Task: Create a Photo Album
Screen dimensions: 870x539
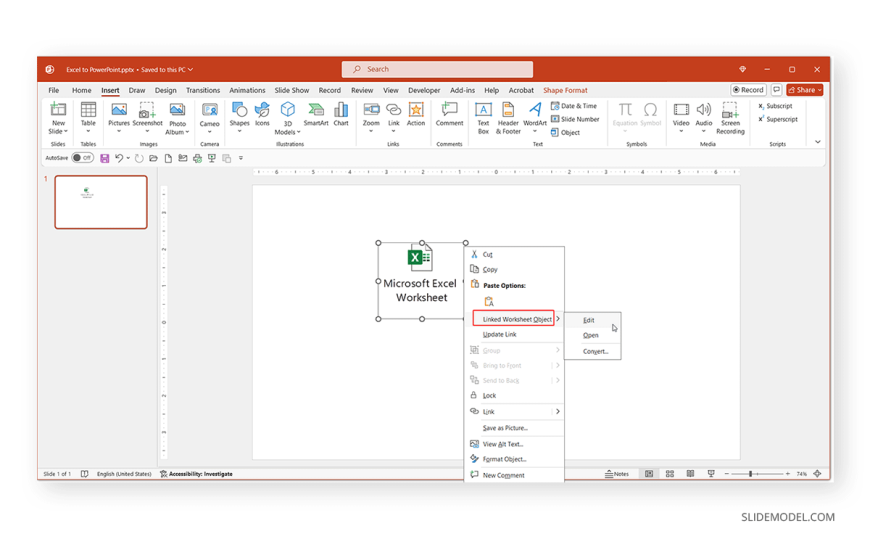Action: tap(178, 118)
